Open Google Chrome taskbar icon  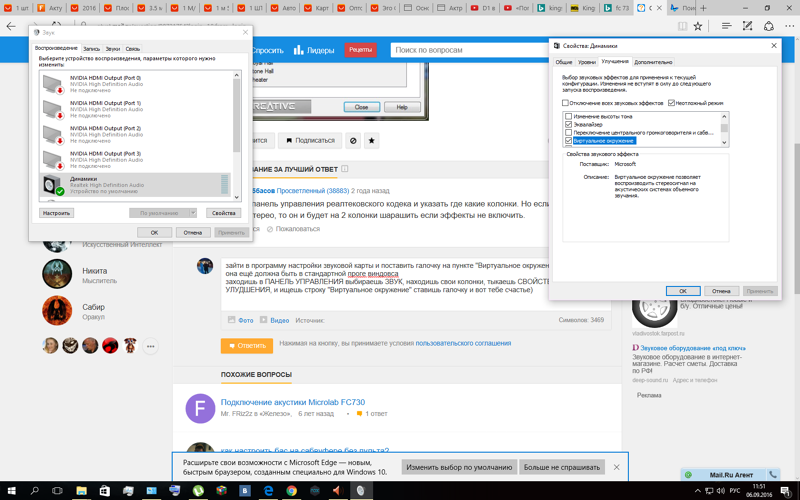(291, 491)
